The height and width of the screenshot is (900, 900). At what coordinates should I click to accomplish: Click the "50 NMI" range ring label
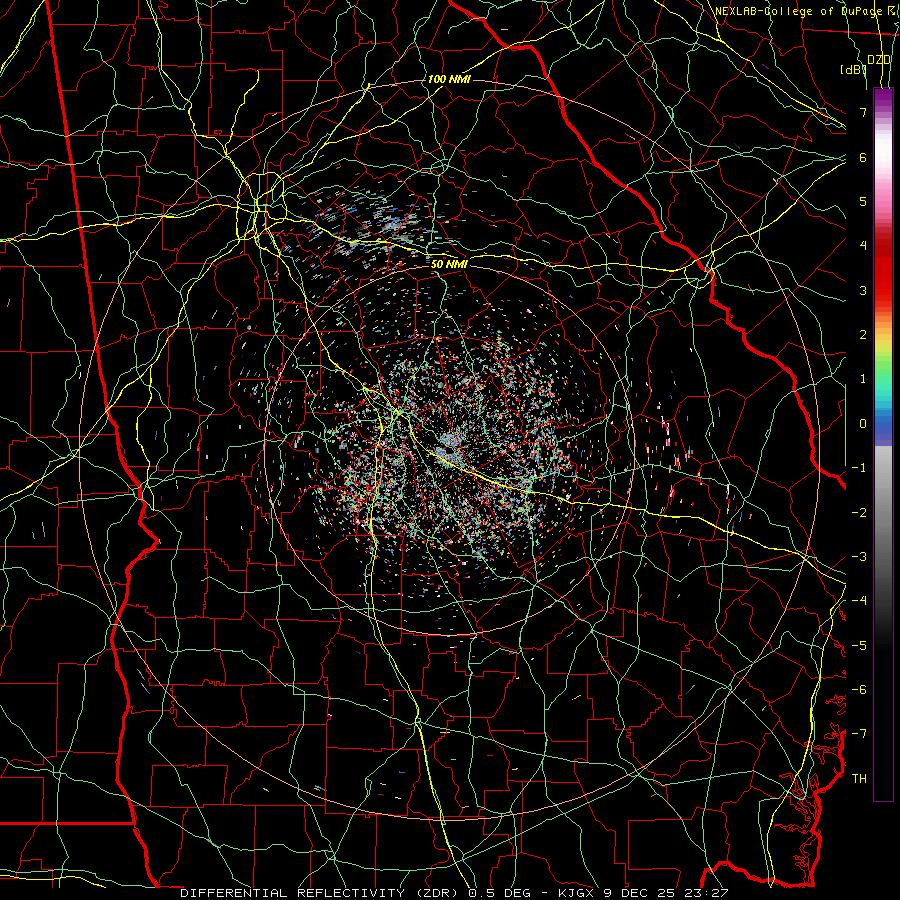[x=449, y=264]
